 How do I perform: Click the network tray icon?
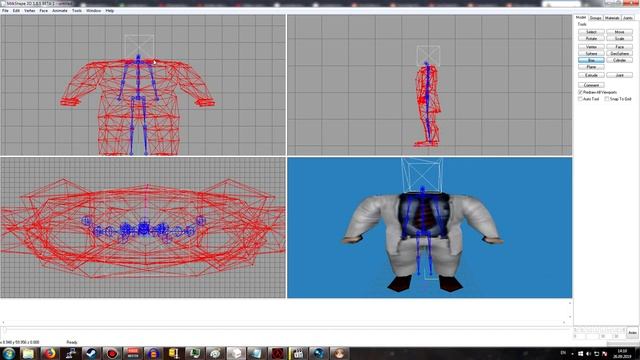click(x=596, y=354)
